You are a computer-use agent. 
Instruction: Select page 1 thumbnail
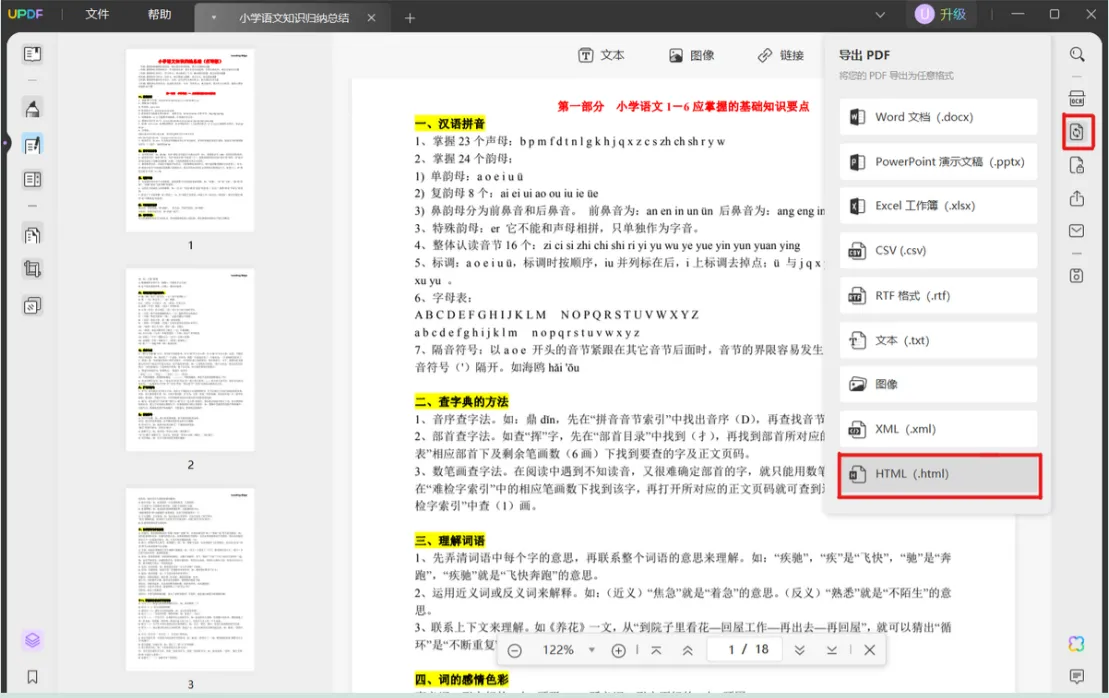pyautogui.click(x=190, y=140)
